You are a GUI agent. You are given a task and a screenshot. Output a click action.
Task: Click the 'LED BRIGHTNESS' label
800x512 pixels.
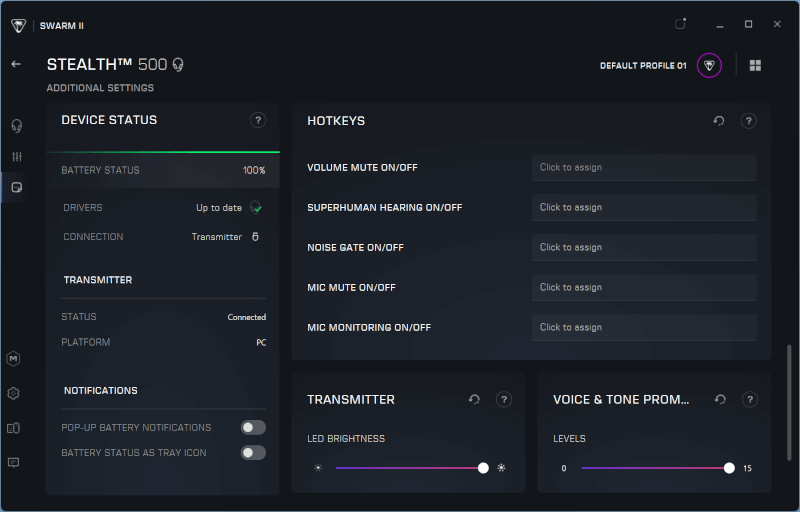coord(346,439)
